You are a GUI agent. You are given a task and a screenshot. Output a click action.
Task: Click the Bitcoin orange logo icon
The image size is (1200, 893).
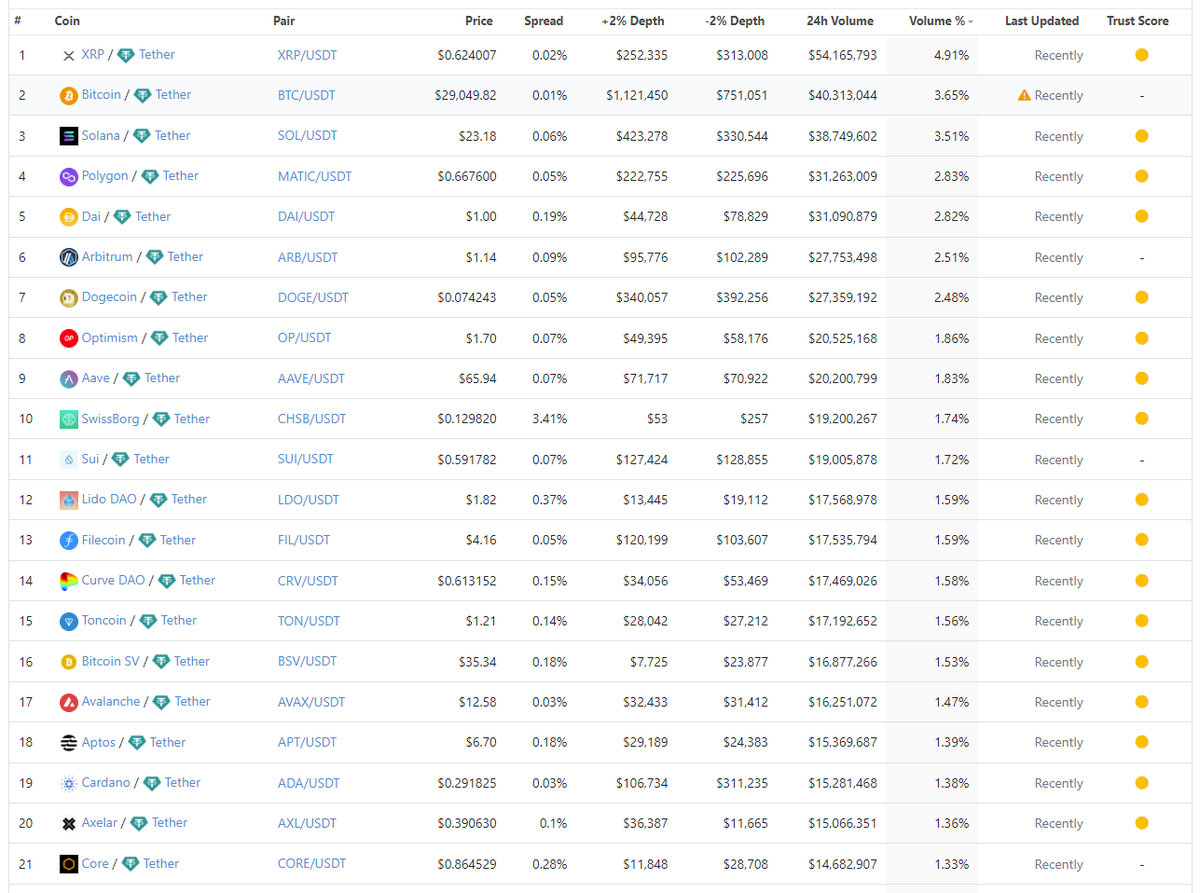click(68, 96)
